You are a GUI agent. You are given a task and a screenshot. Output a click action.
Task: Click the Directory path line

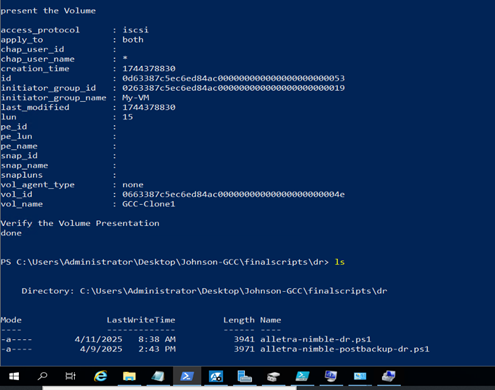[204, 291]
